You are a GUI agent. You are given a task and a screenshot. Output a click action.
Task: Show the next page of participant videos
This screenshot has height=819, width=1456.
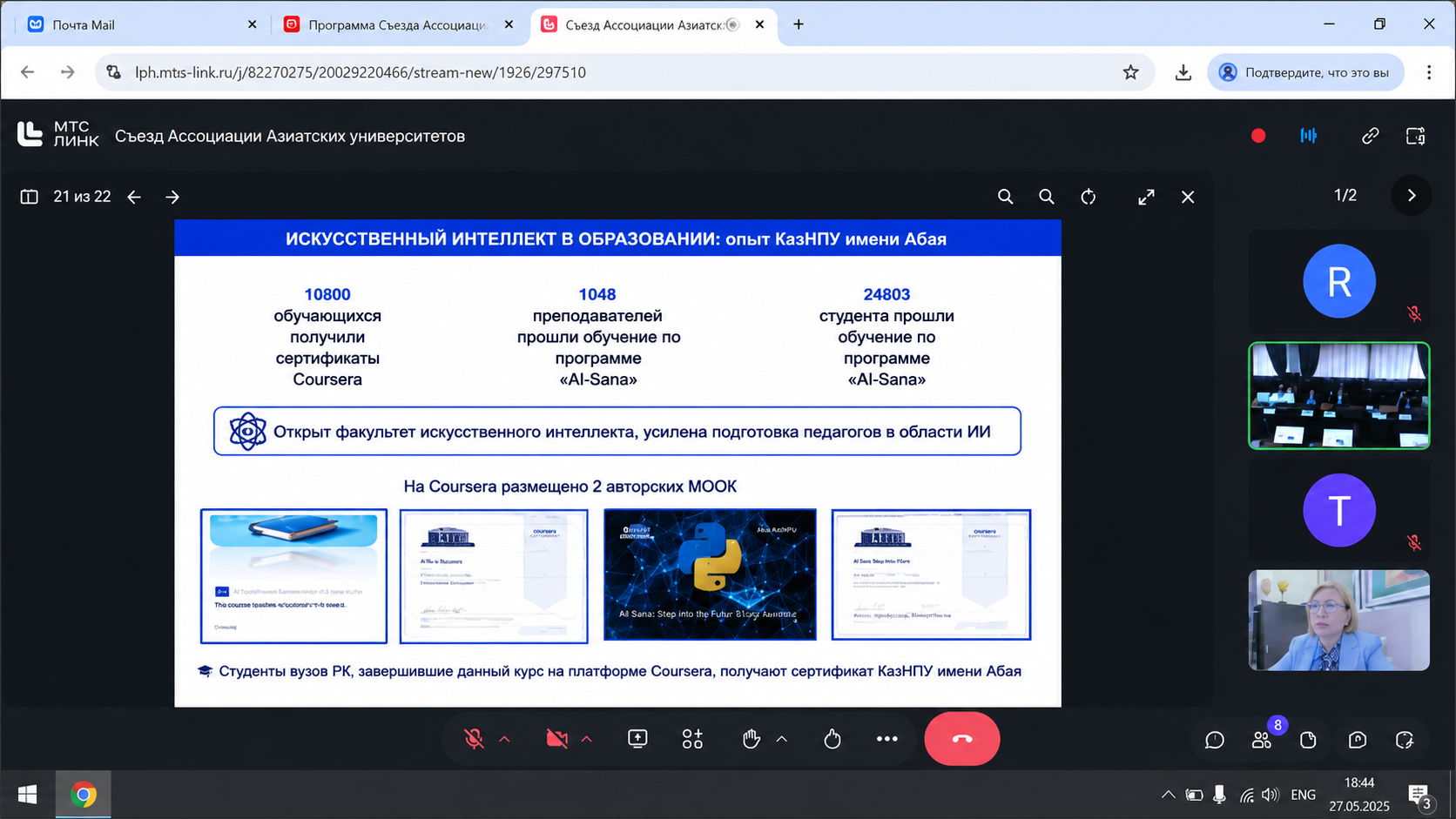1412,196
